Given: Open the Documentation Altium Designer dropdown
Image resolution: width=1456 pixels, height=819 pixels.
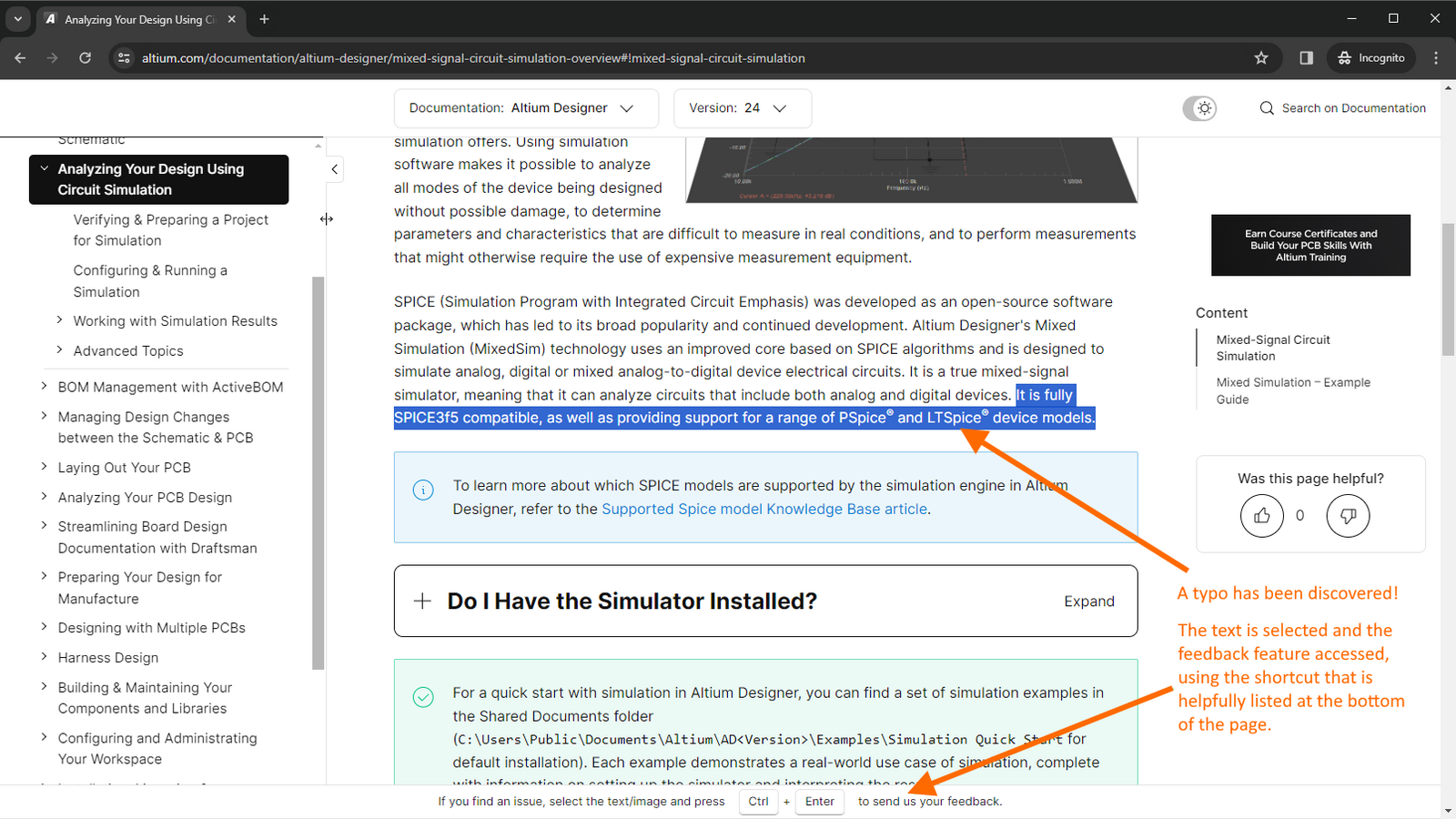Looking at the screenshot, I should [x=526, y=108].
